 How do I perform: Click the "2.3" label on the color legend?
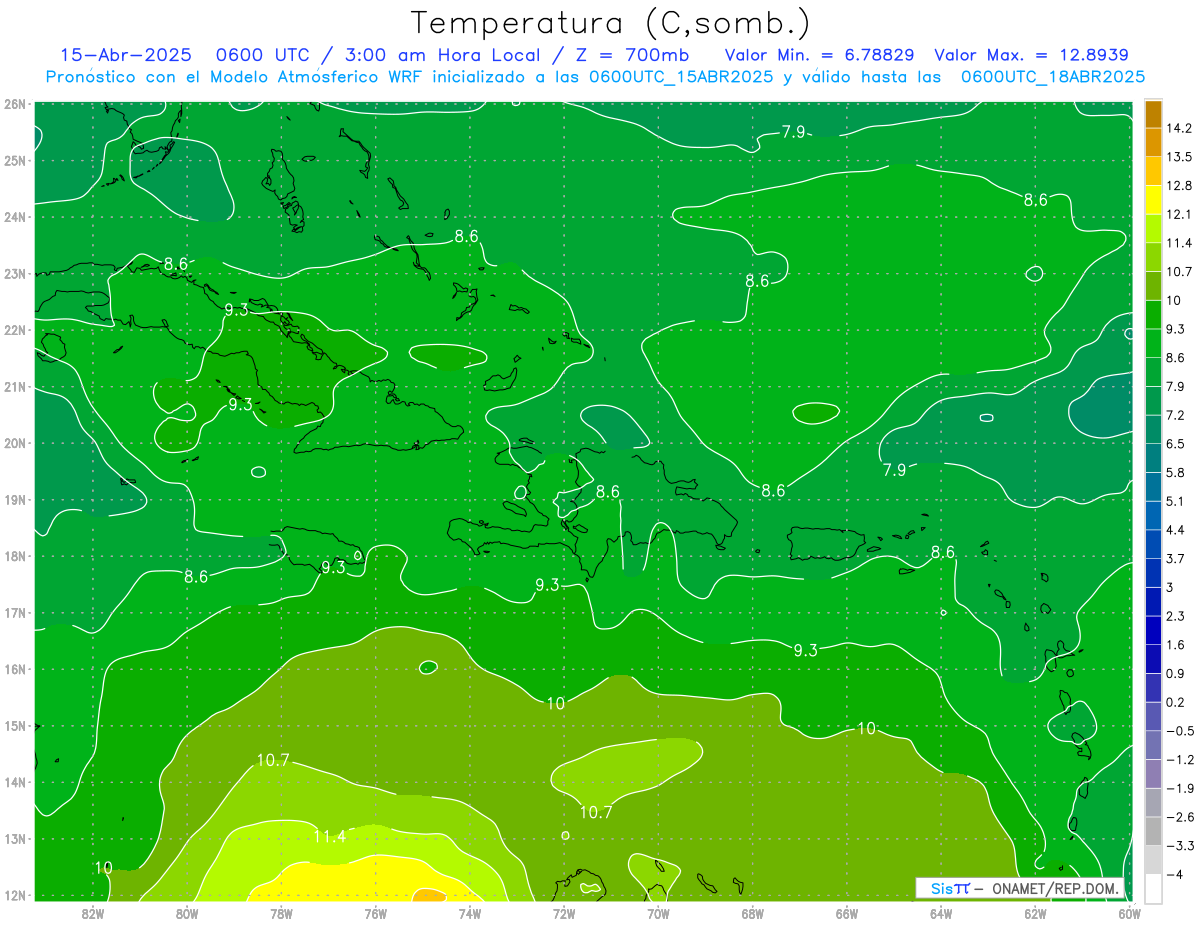click(x=1177, y=616)
